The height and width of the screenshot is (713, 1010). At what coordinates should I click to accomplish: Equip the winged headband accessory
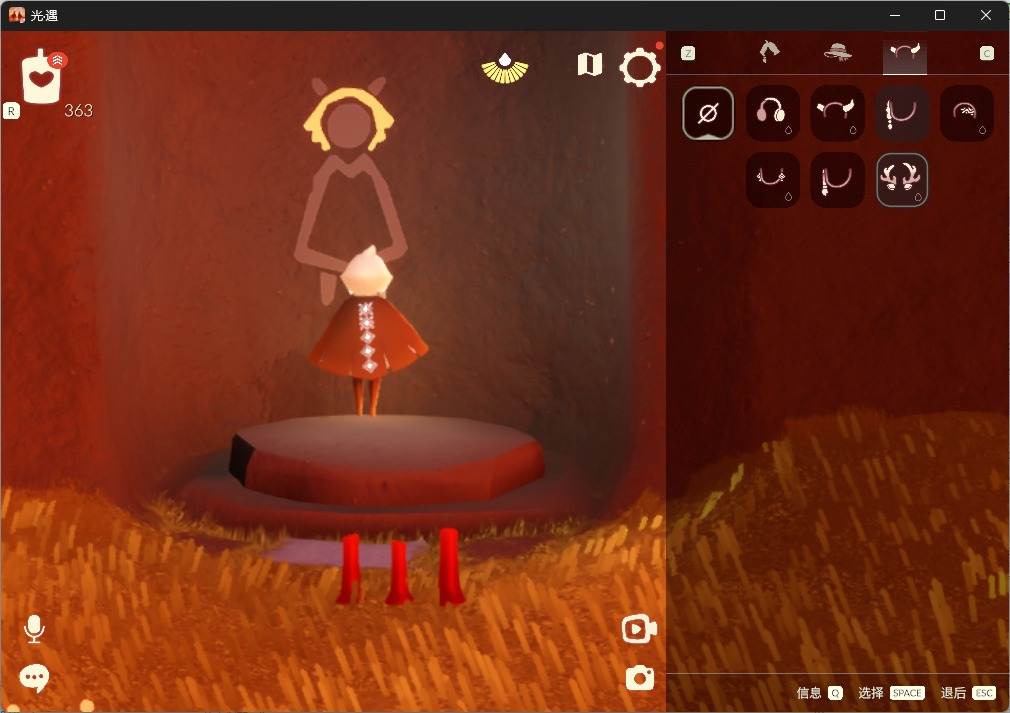point(837,113)
